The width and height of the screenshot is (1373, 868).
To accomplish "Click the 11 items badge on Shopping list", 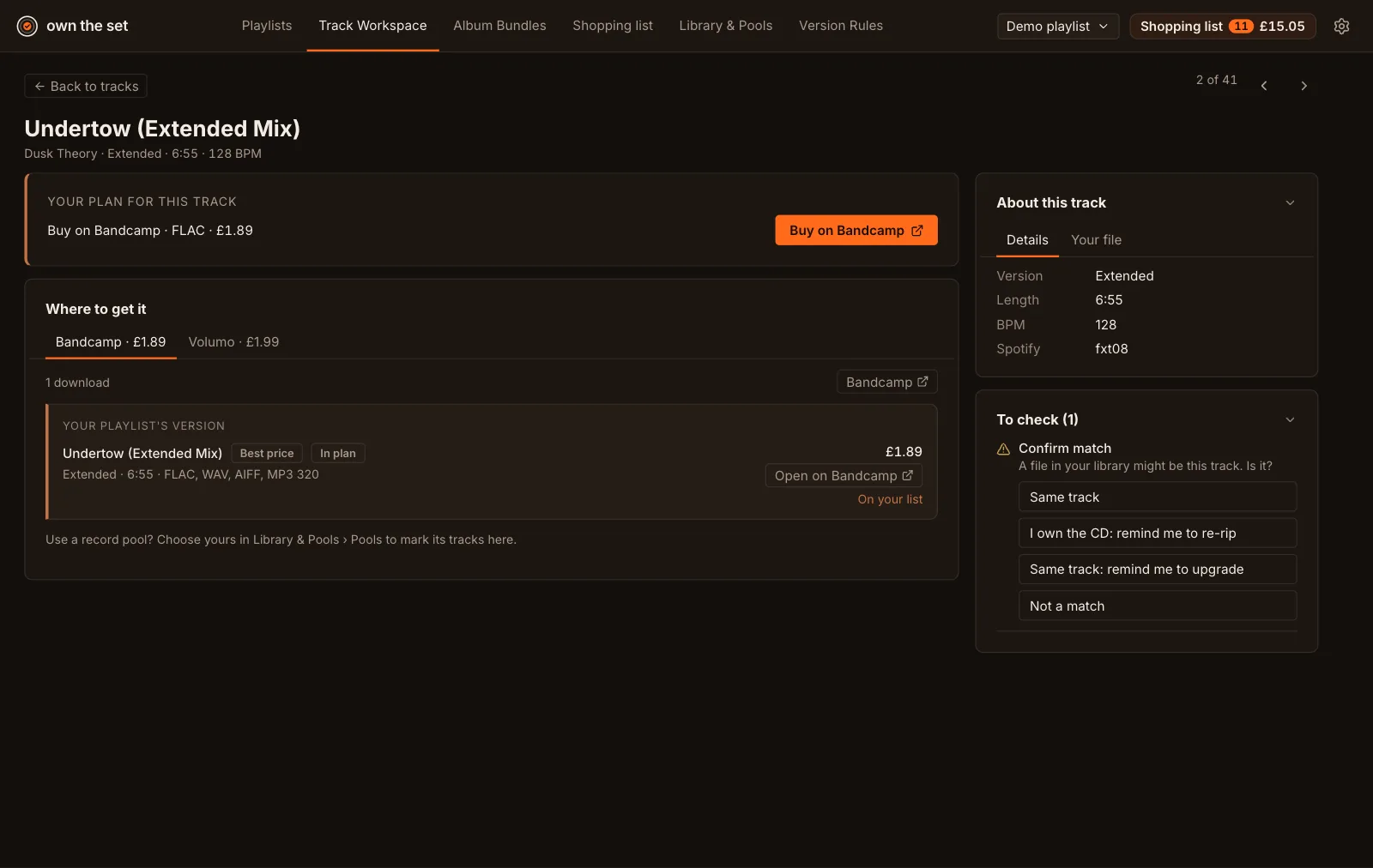I will tap(1241, 26).
